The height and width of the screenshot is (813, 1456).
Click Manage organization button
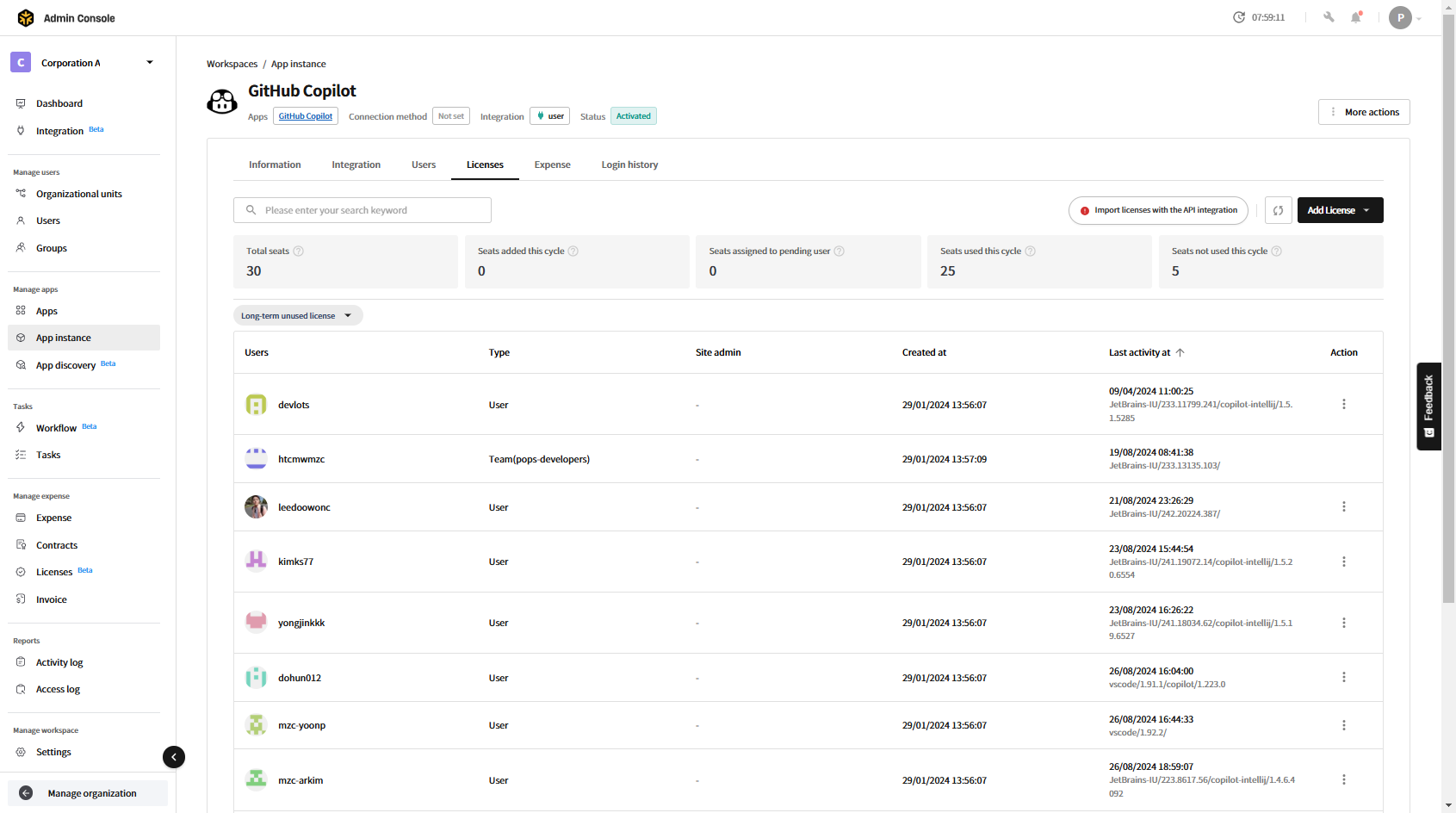(88, 793)
